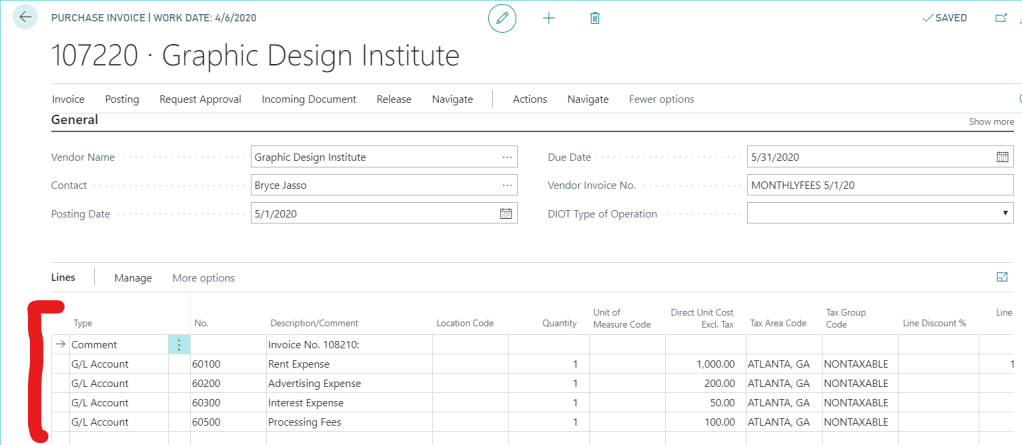The height and width of the screenshot is (445, 1022).
Task: Open Posting Date calendar picker
Action: (x=506, y=214)
